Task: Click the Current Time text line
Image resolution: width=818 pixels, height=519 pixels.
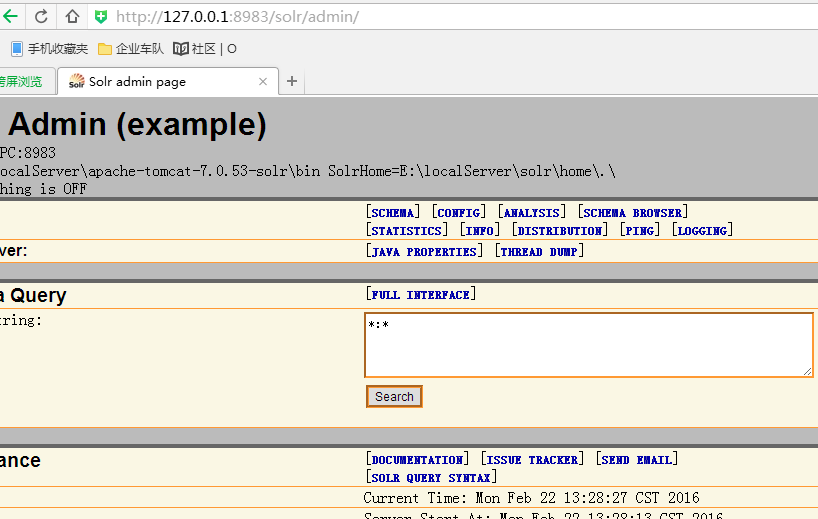Action: pyautogui.click(x=531, y=498)
